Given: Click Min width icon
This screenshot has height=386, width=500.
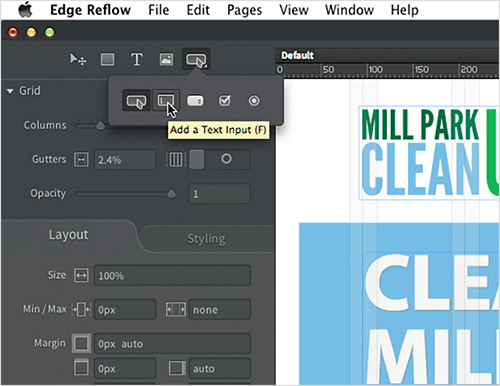Looking at the screenshot, I should point(81,310).
